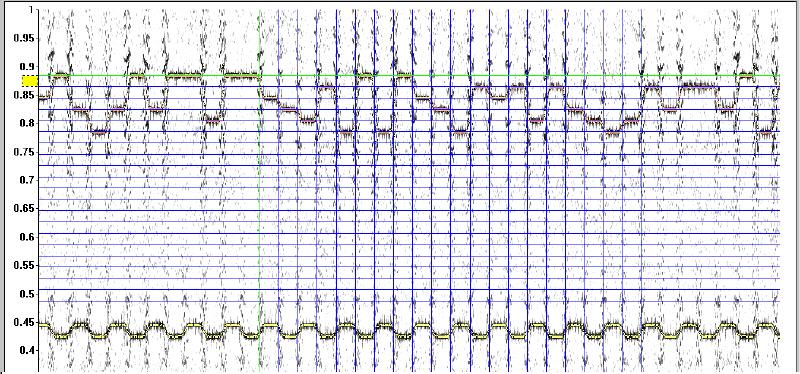Select the yellow level marker handle on the axis
This screenshot has height=374, width=800.
(x=30, y=81)
